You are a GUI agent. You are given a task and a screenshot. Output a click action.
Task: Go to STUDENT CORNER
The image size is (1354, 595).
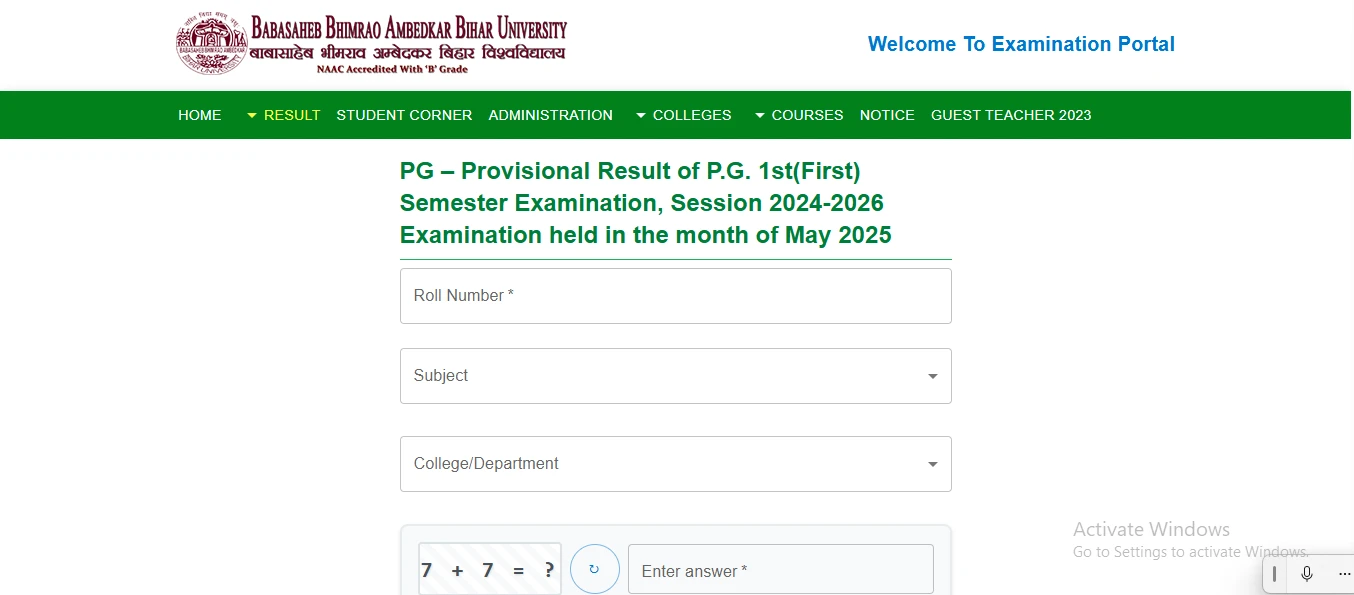(x=404, y=115)
